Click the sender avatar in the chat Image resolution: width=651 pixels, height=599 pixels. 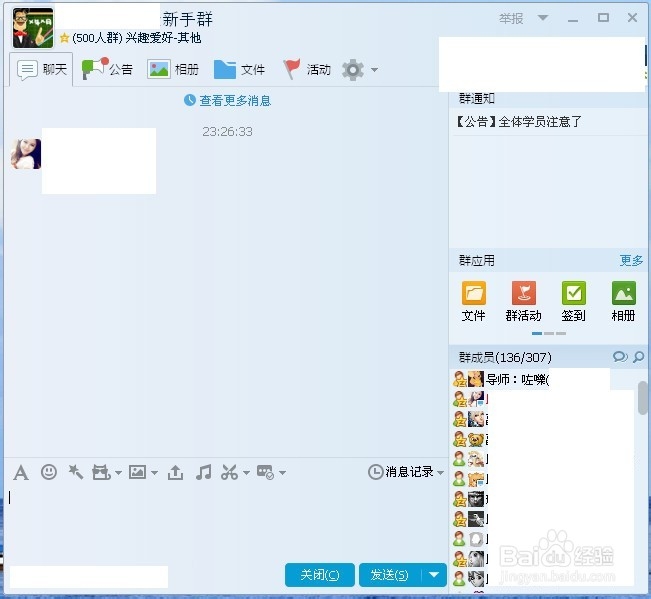[26, 154]
